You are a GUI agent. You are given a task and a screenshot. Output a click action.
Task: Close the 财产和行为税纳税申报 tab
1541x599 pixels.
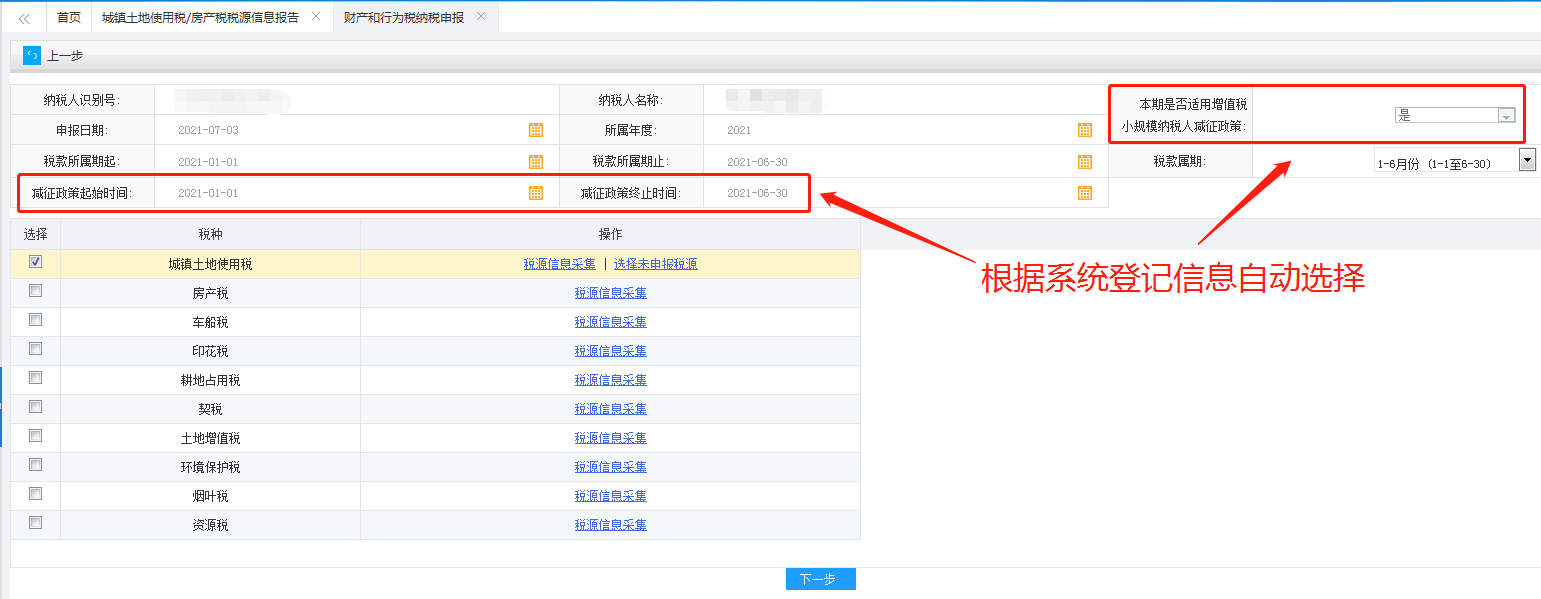point(481,17)
